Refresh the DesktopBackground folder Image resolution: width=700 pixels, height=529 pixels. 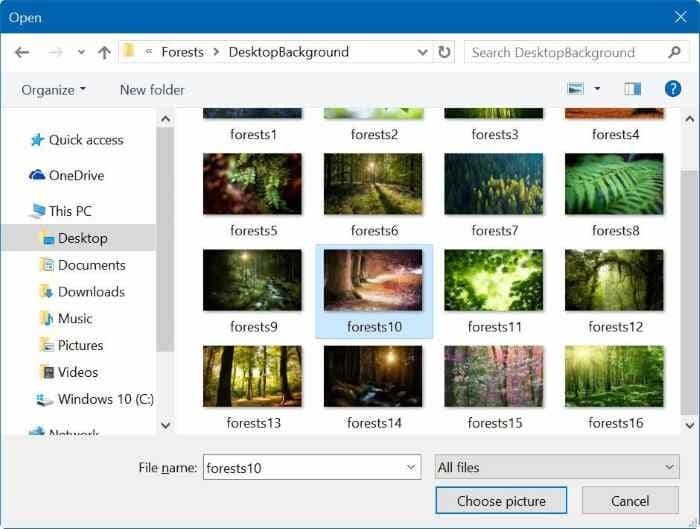coord(444,52)
